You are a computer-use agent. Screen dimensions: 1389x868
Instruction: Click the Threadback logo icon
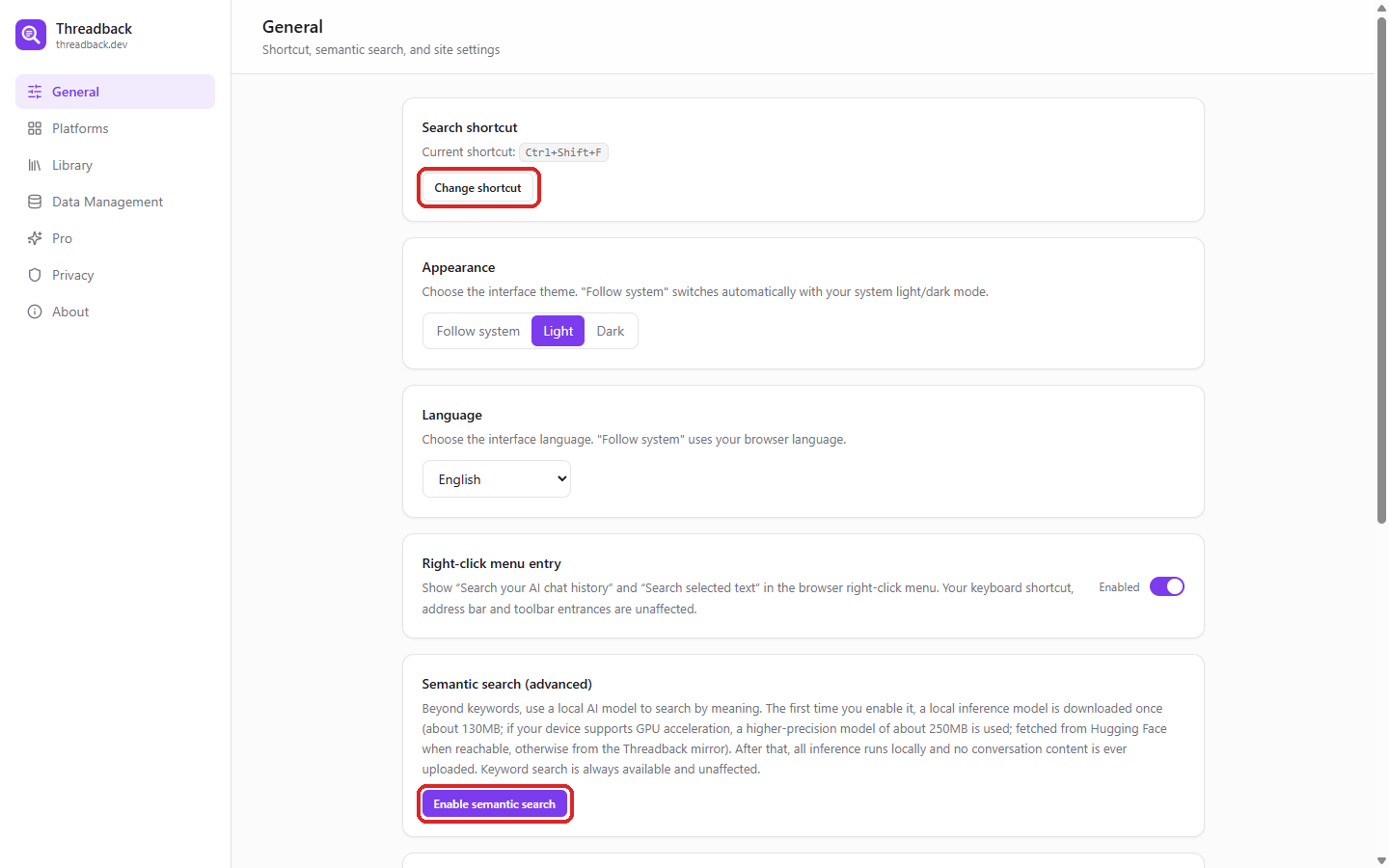click(31, 35)
